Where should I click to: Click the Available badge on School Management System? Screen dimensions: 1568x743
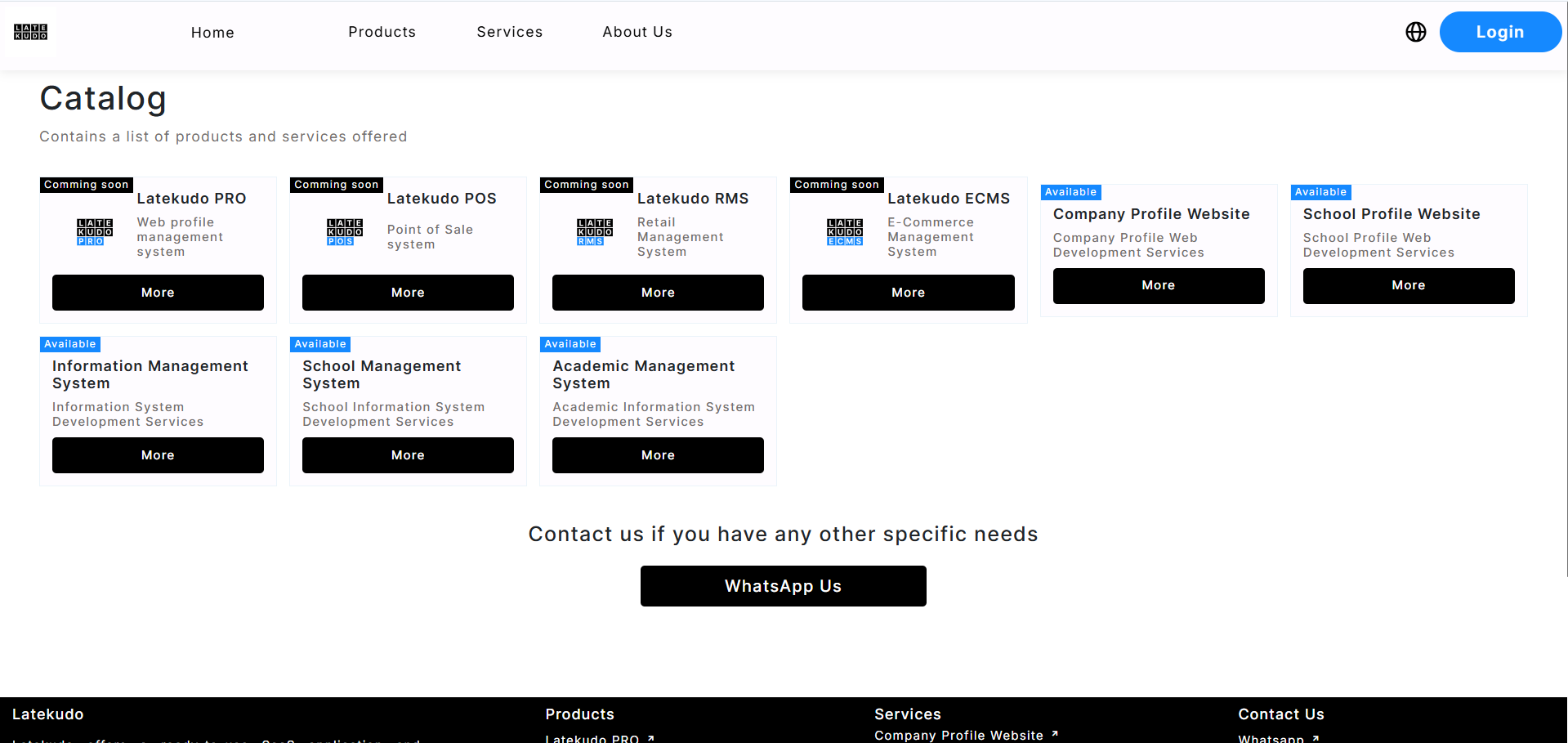(x=320, y=344)
